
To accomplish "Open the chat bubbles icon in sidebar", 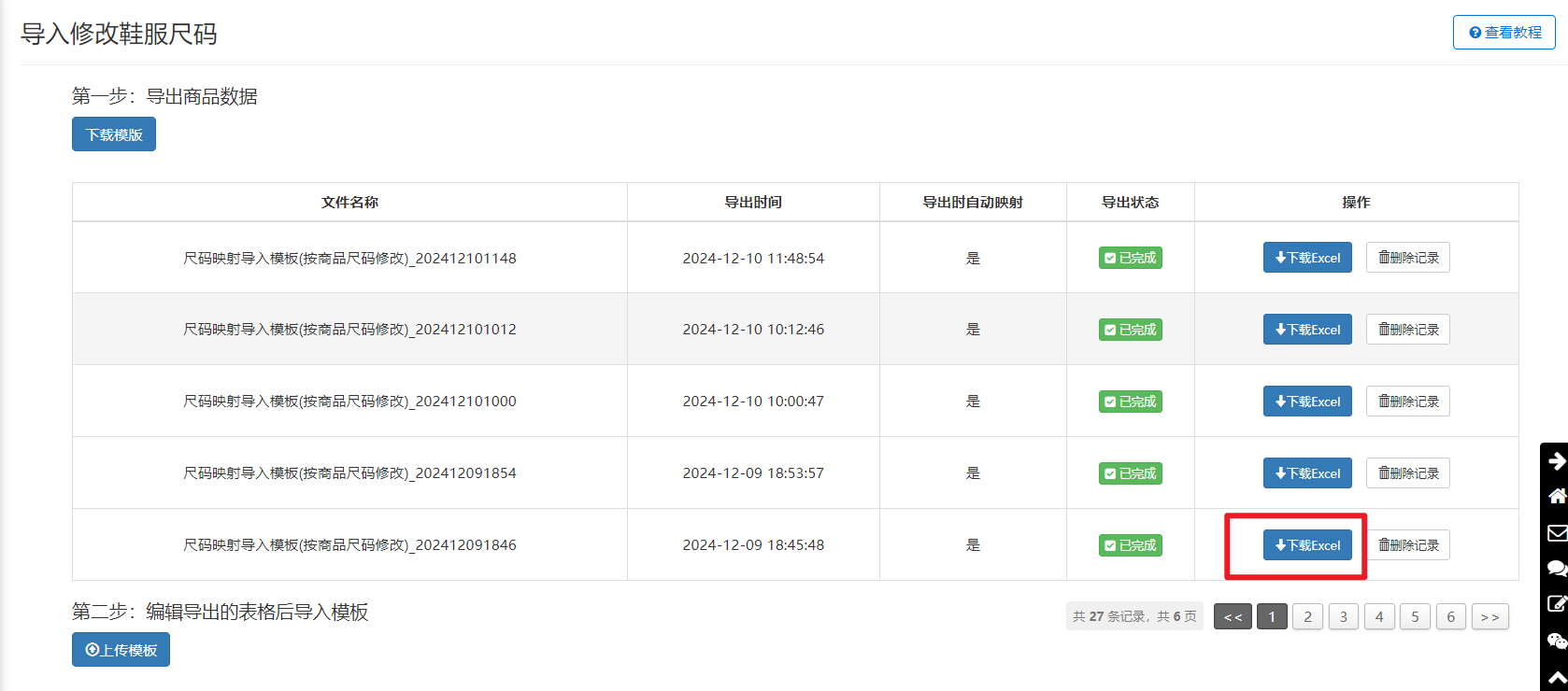I will coord(1556,568).
